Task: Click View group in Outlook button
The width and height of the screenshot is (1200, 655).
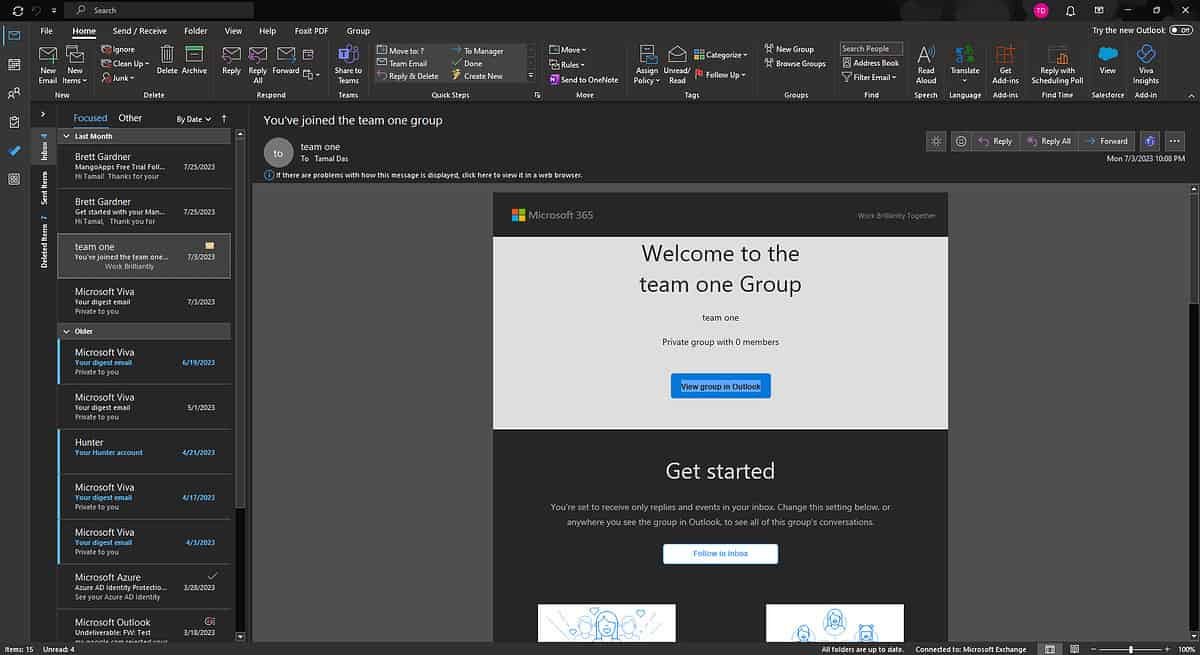Action: [x=720, y=386]
